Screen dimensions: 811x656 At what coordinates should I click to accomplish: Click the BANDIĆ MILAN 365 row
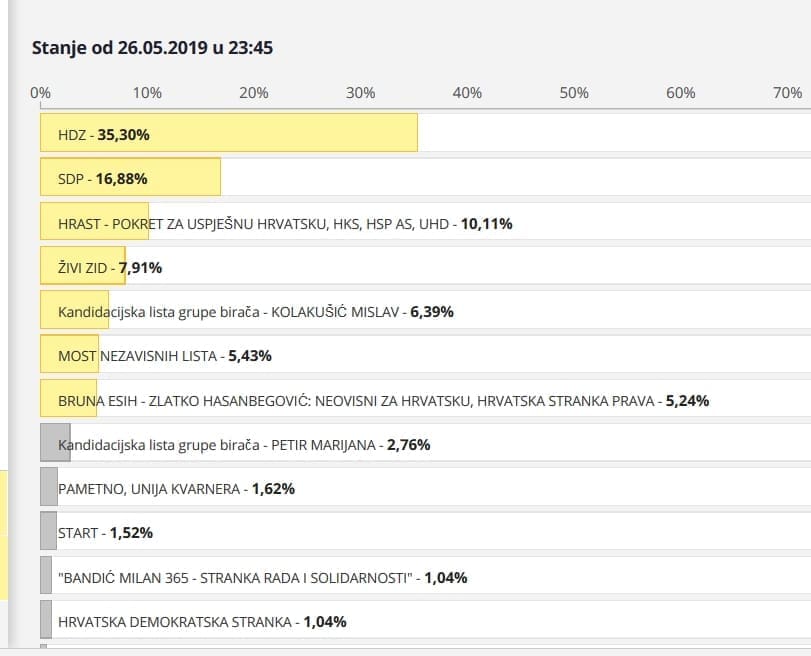(x=262, y=577)
